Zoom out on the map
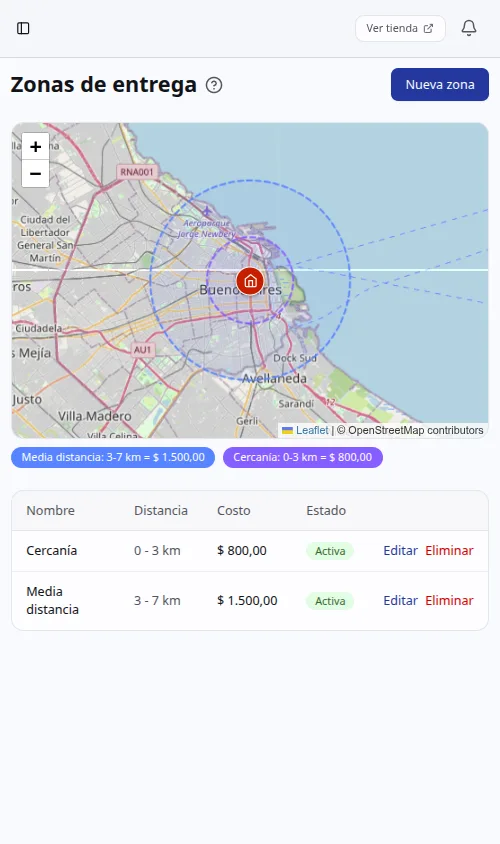The width and height of the screenshot is (500, 844). [x=36, y=174]
